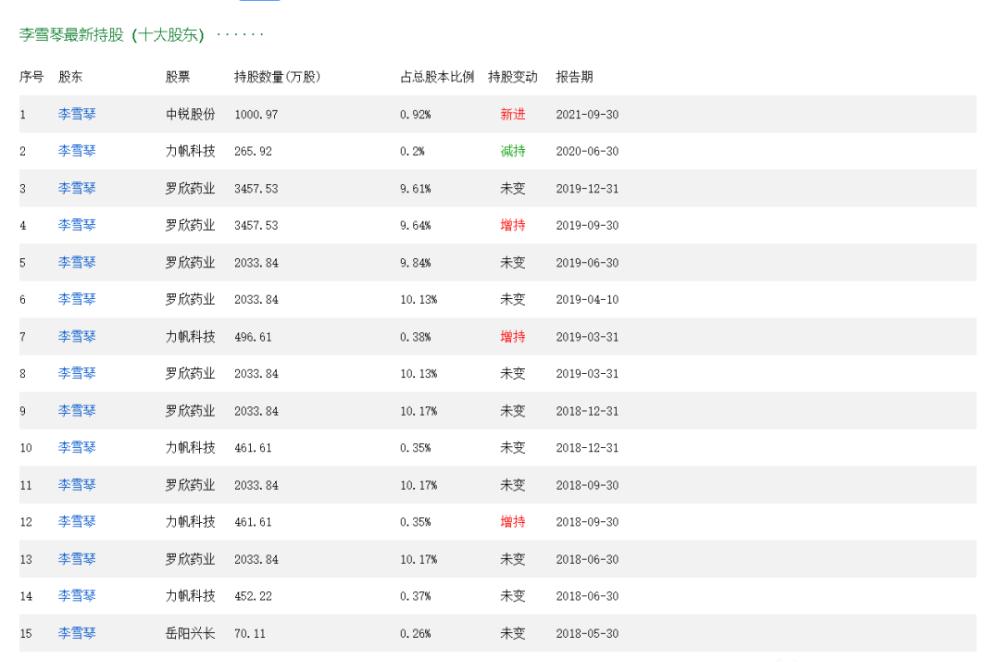This screenshot has width=1000, height=662.
Task: Open 李雪琴 link in row 9
Action: click(77, 411)
